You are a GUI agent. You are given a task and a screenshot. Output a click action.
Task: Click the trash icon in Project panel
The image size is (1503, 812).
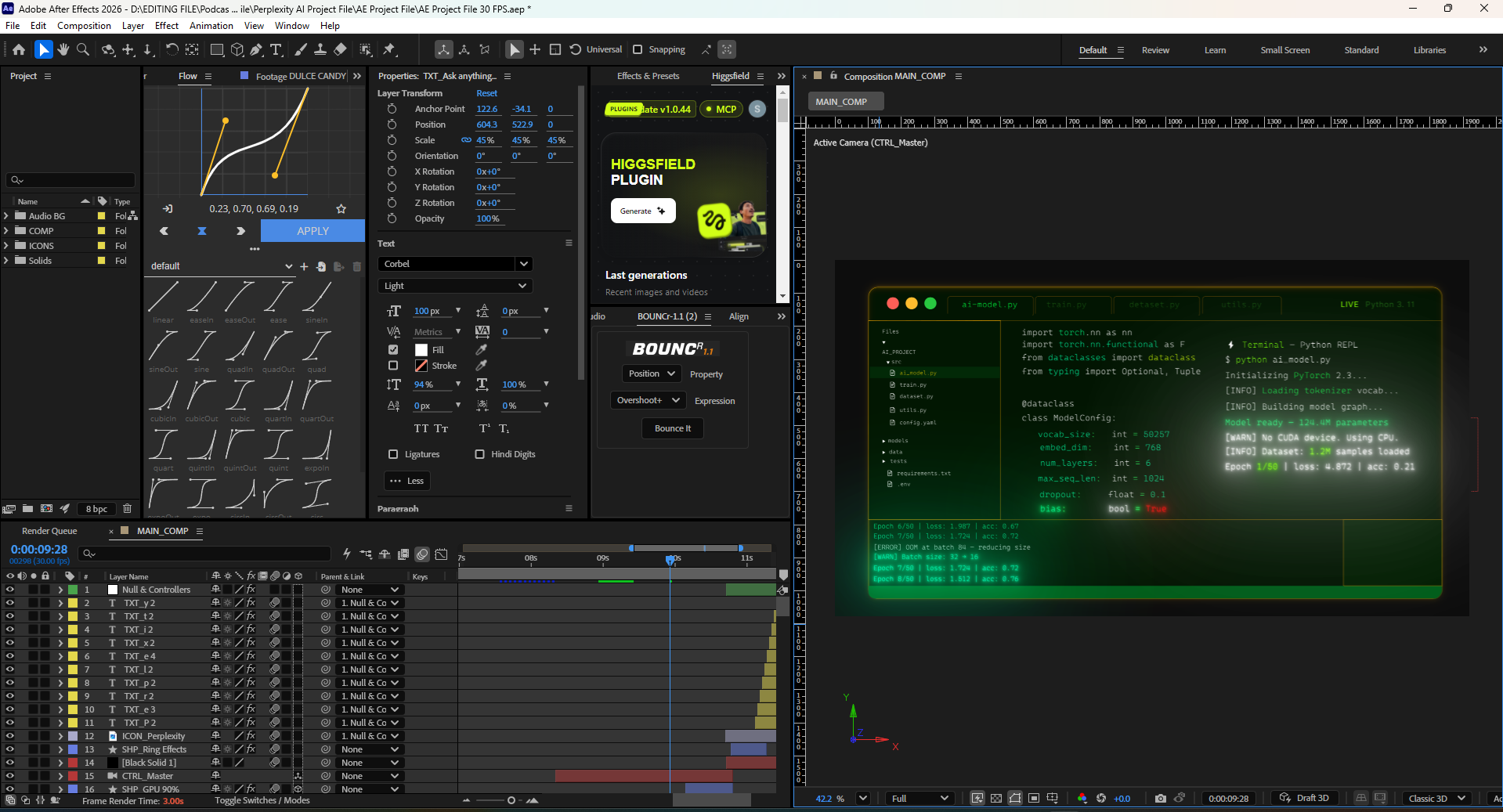[128, 509]
